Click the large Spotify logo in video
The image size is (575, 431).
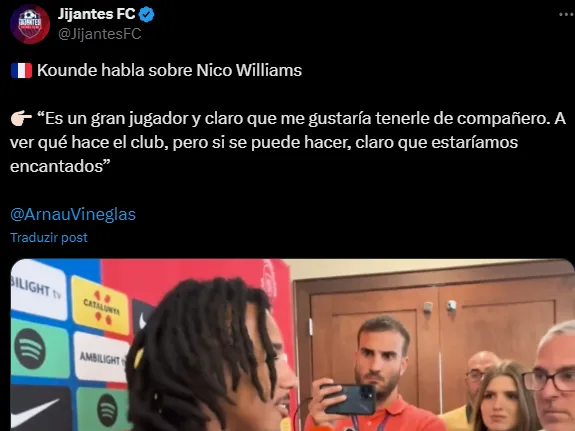[x=30, y=348]
